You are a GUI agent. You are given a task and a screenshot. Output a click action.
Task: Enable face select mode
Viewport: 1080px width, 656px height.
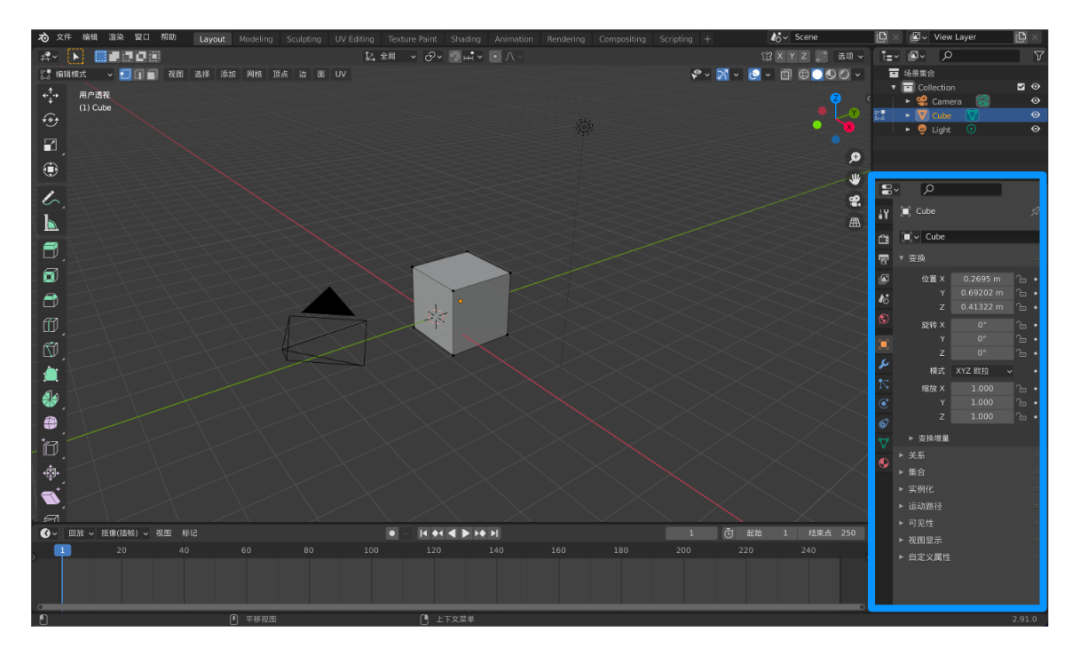152,74
